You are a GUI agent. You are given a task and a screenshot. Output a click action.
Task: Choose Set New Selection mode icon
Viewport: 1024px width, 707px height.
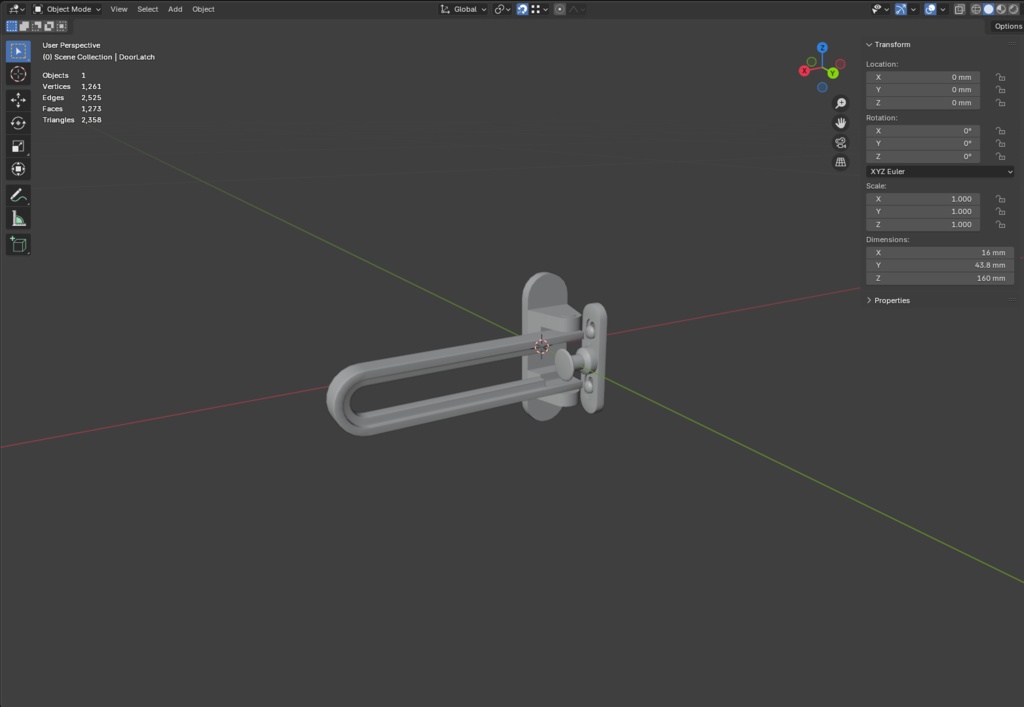tap(12, 26)
